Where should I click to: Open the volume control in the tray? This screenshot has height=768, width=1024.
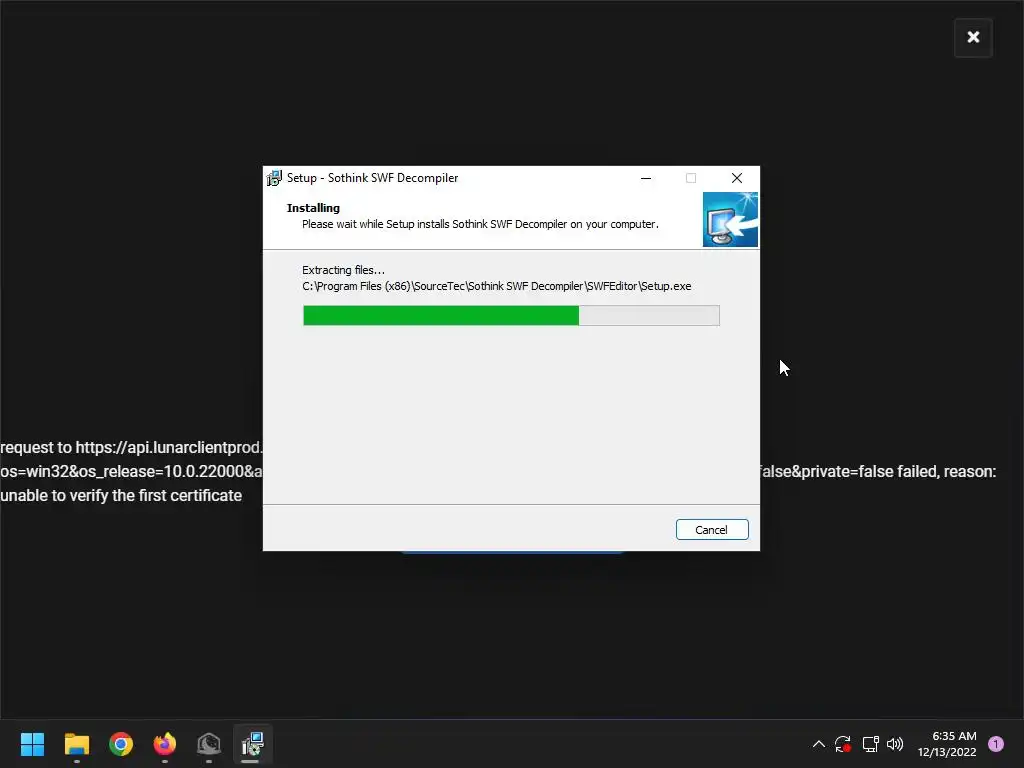tap(895, 744)
